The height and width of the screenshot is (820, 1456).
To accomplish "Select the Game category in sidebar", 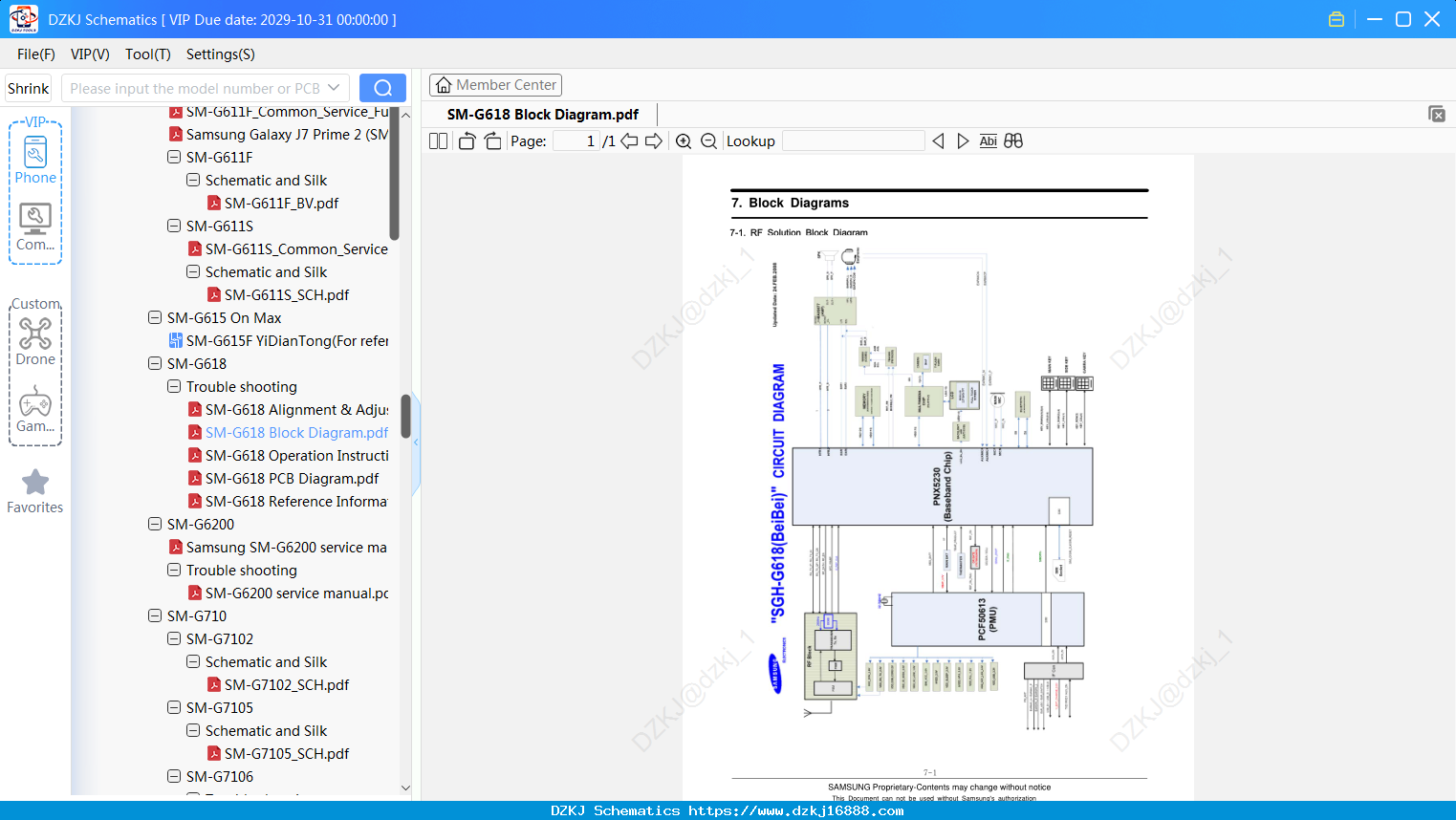I will click(35, 409).
